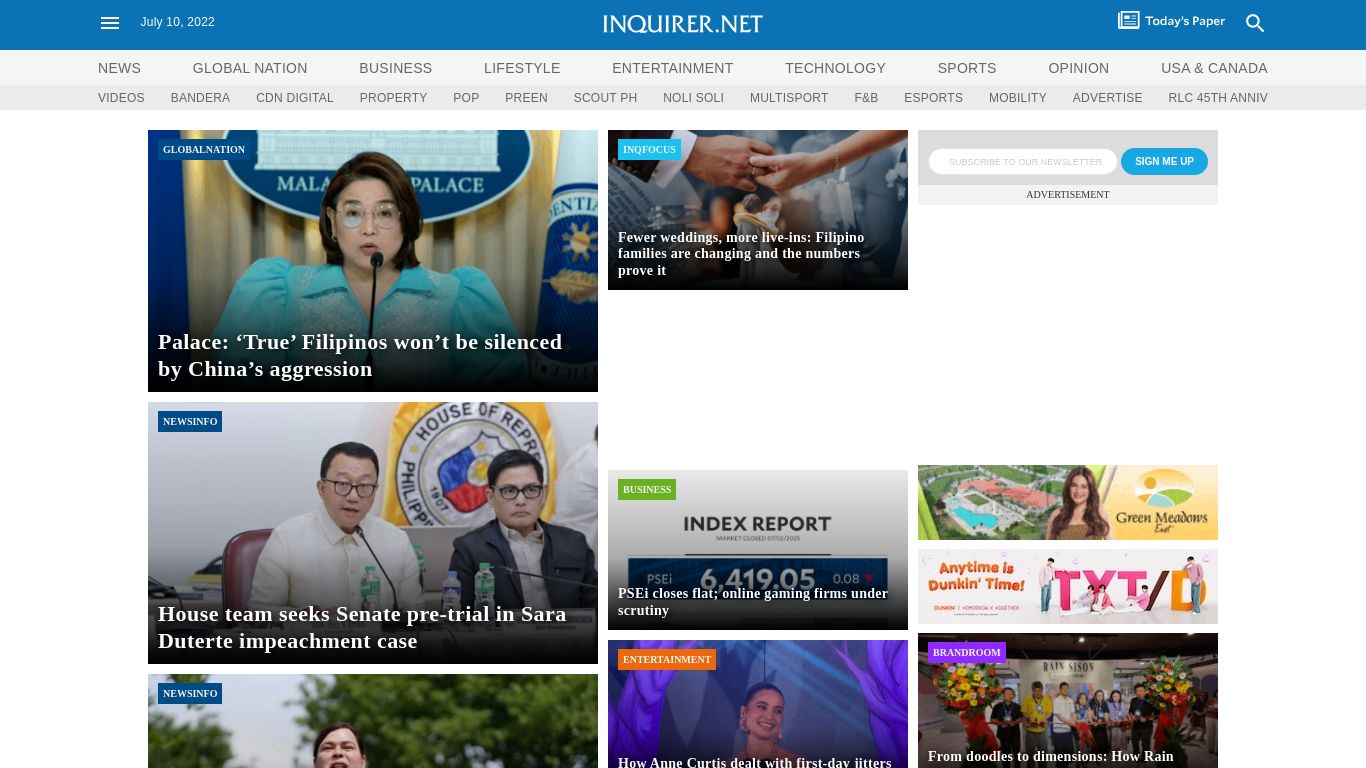Go to SCOUT PH subsection
Viewport: 1366px width, 768px height.
(x=605, y=98)
